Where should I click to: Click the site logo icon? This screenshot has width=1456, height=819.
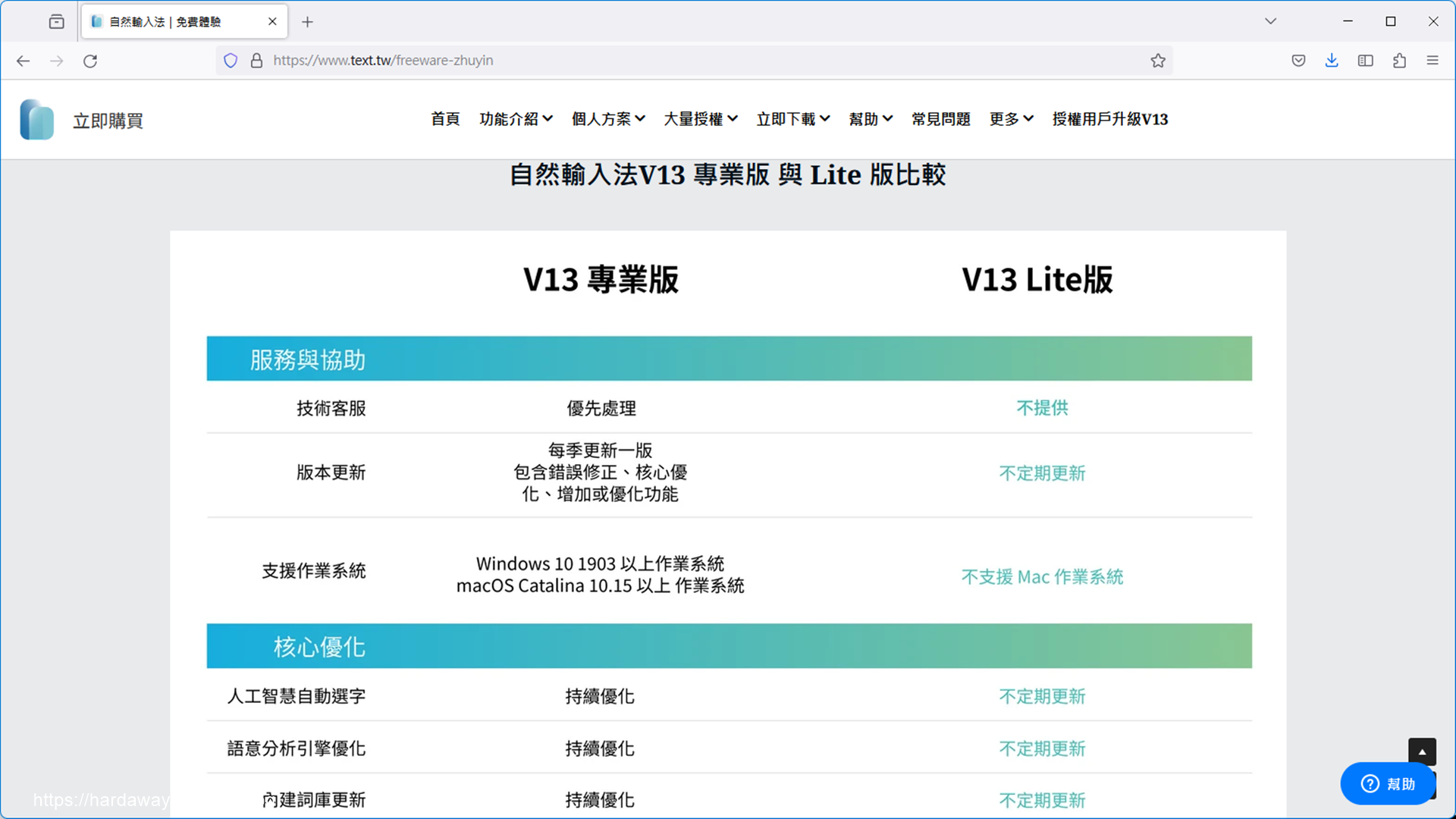(x=36, y=120)
